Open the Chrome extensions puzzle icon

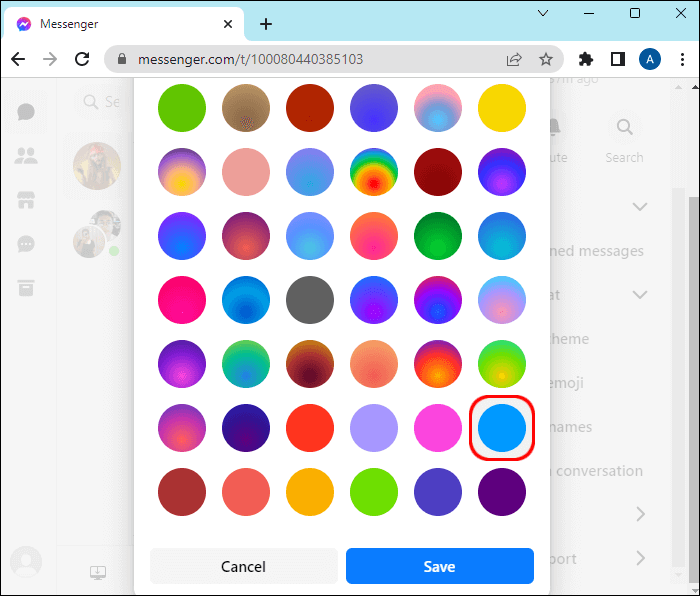pyautogui.click(x=586, y=59)
